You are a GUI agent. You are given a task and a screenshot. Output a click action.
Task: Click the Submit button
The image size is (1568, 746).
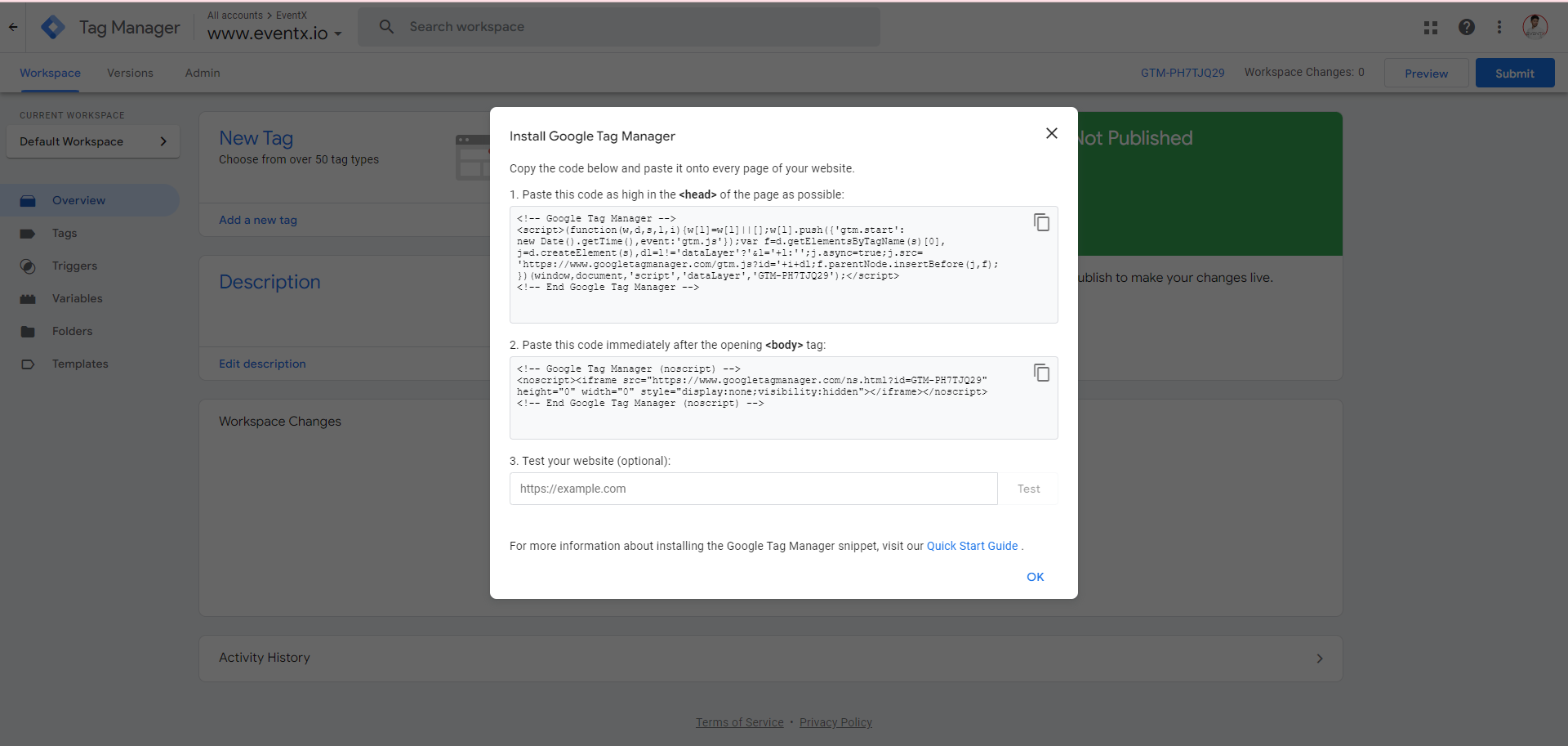pyautogui.click(x=1514, y=74)
